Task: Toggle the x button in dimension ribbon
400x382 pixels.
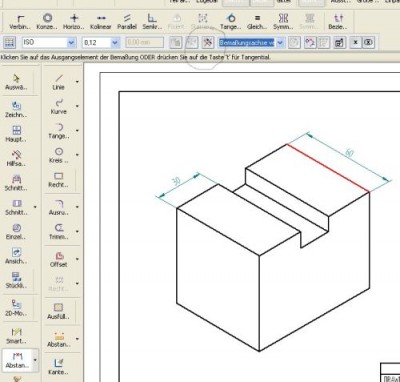Action: coord(356,42)
